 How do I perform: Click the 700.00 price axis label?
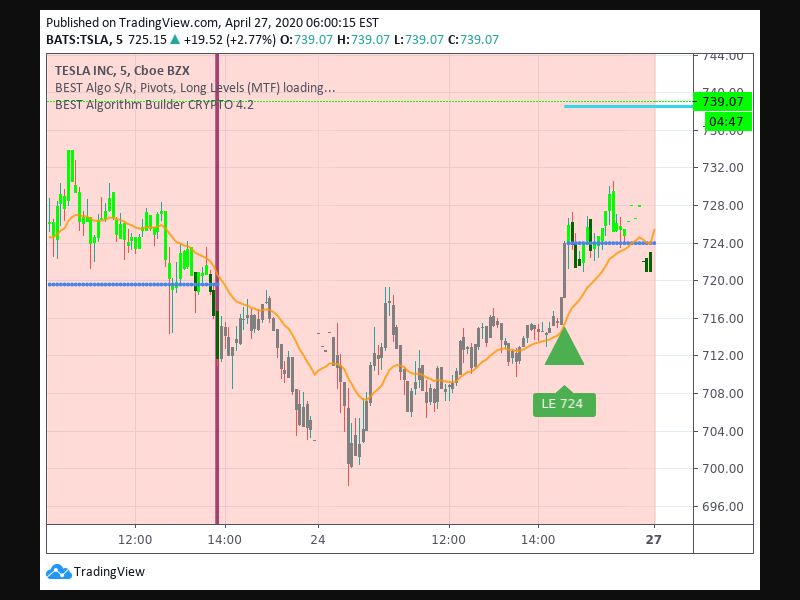click(723, 468)
